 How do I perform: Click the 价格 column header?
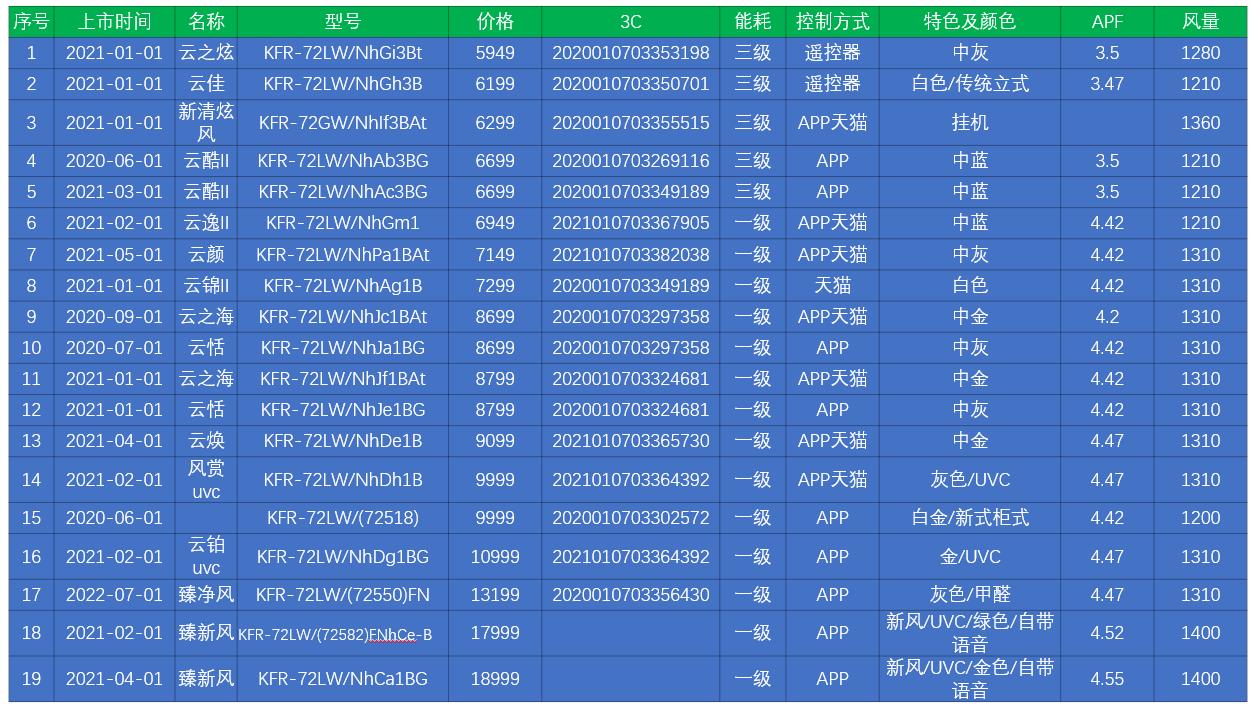coord(493,18)
